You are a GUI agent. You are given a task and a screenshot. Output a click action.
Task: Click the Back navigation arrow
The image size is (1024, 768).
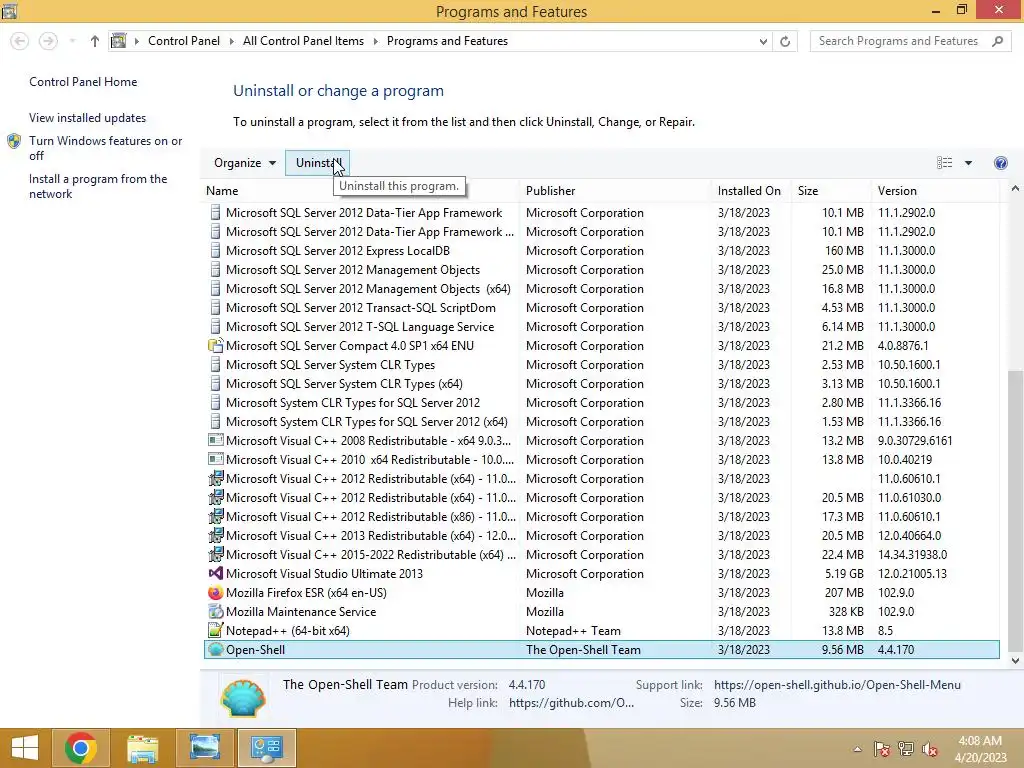(20, 41)
